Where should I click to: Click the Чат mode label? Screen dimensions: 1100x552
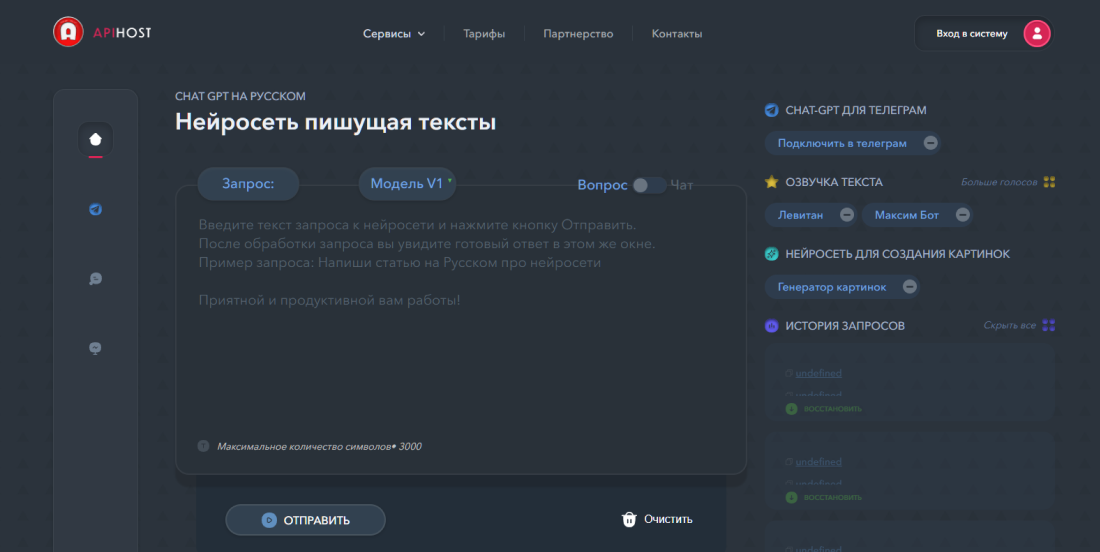coord(682,185)
